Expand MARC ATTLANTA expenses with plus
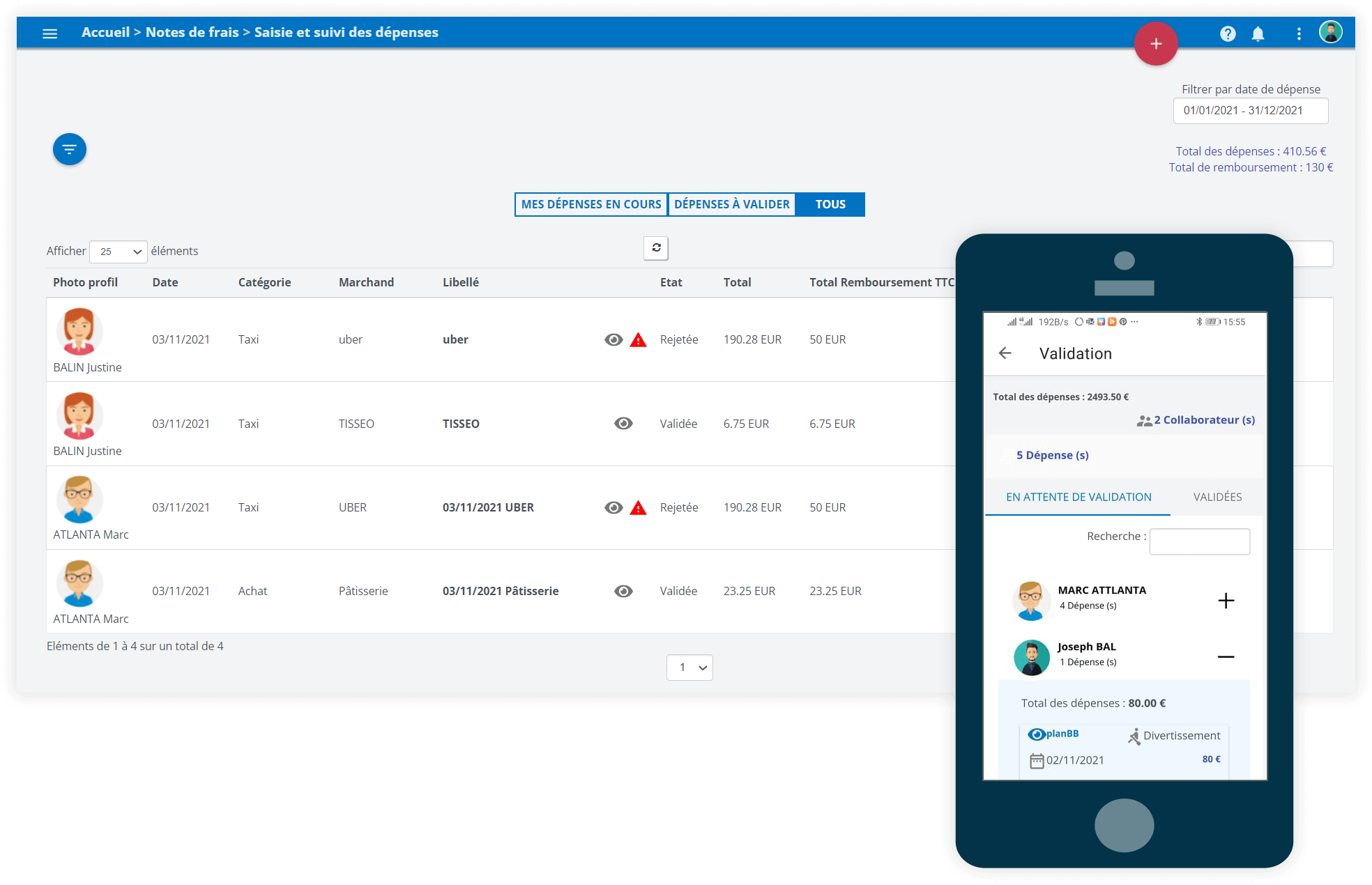The width and height of the screenshot is (1372, 885). [x=1226, y=601]
